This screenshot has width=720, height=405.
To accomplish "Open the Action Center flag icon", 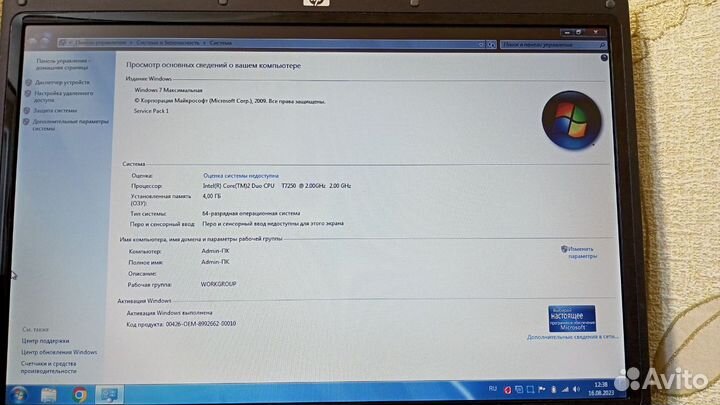I will click(542, 389).
